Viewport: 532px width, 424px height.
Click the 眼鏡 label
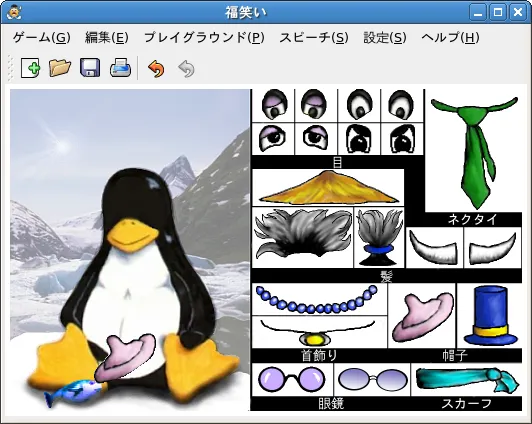pyautogui.click(x=331, y=404)
